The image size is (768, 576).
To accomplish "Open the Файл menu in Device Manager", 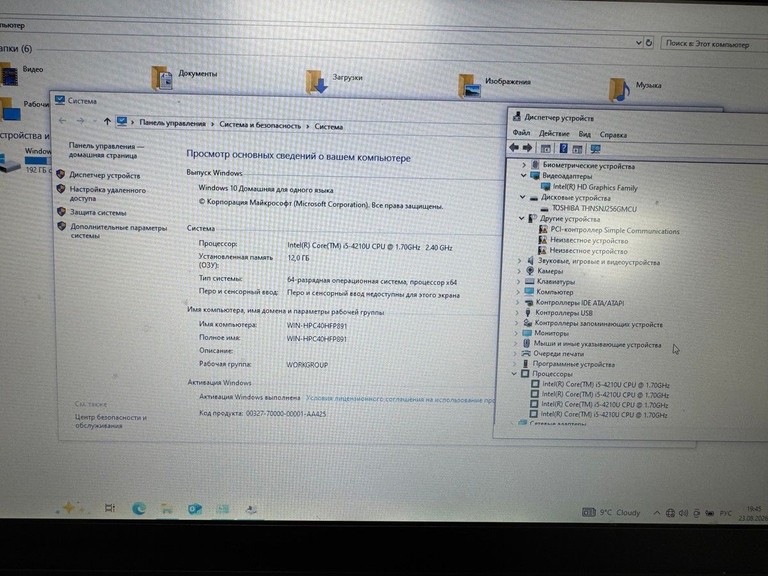I will point(521,133).
